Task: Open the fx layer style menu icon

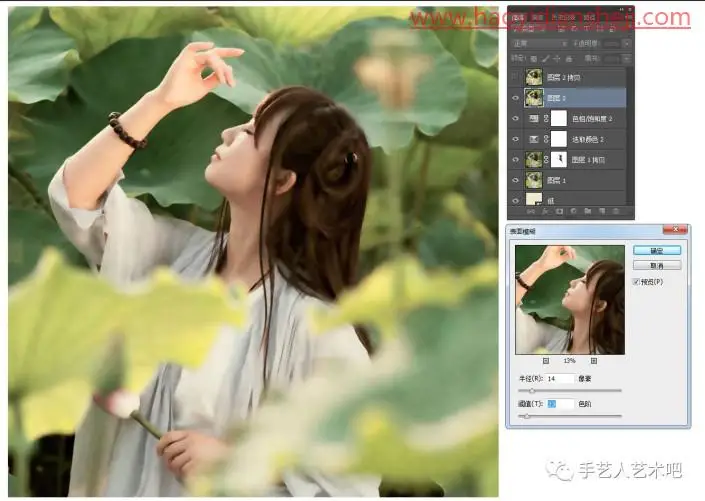Action: 545,211
